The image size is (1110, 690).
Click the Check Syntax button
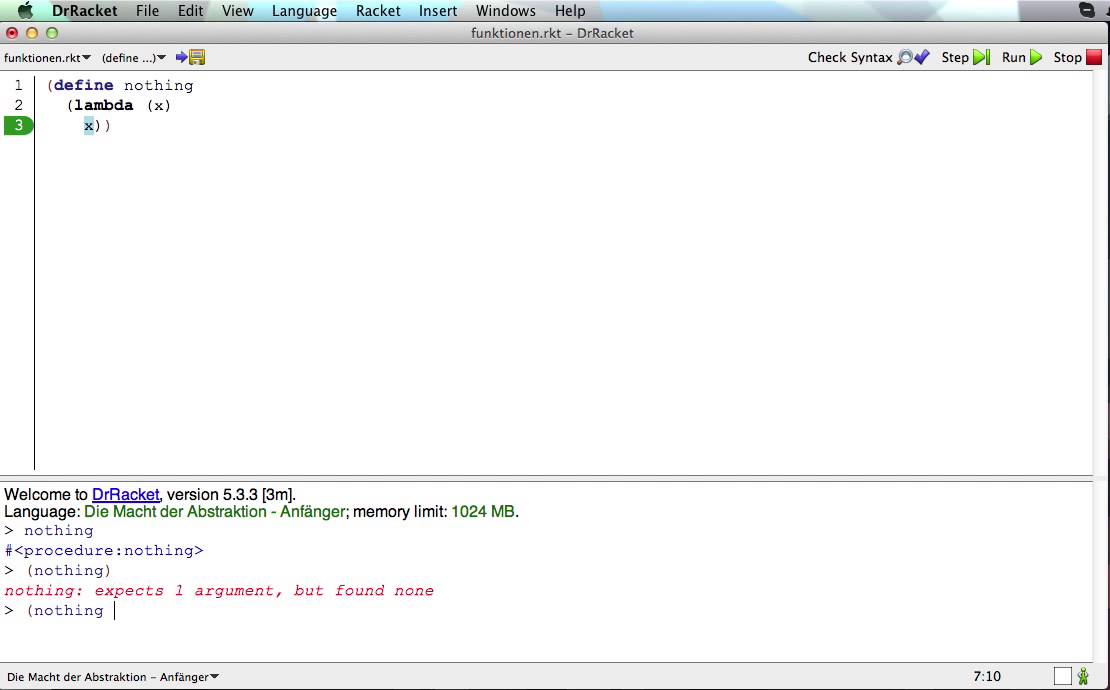pos(869,57)
